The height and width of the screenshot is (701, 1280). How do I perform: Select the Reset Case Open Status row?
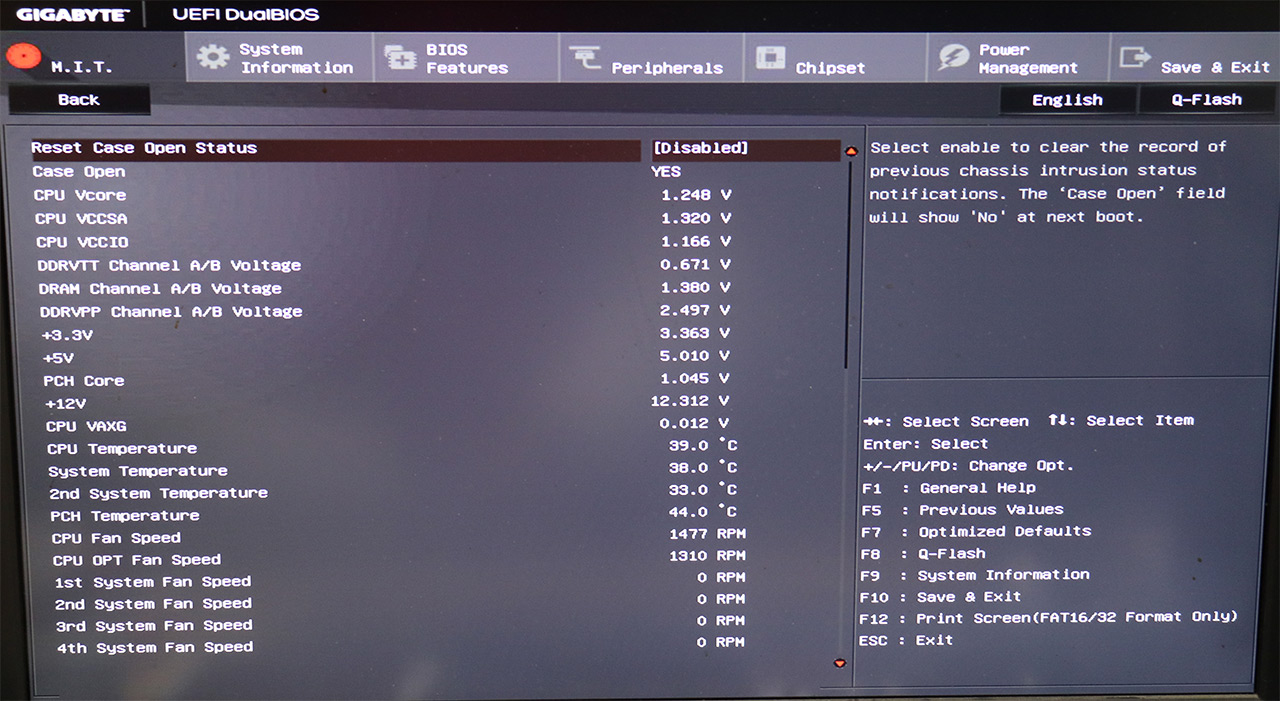tap(435, 149)
